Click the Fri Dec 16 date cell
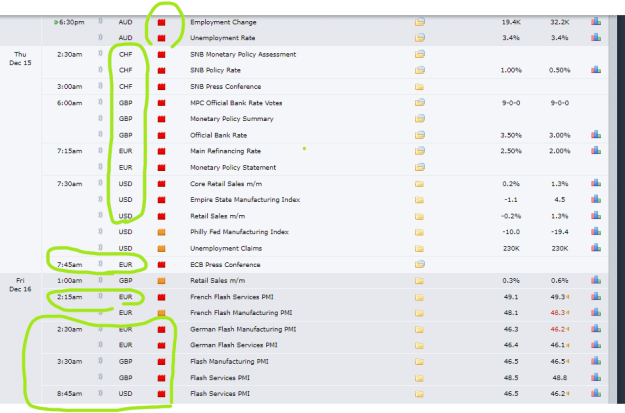Image resolution: width=625 pixels, height=413 pixels. 20,285
